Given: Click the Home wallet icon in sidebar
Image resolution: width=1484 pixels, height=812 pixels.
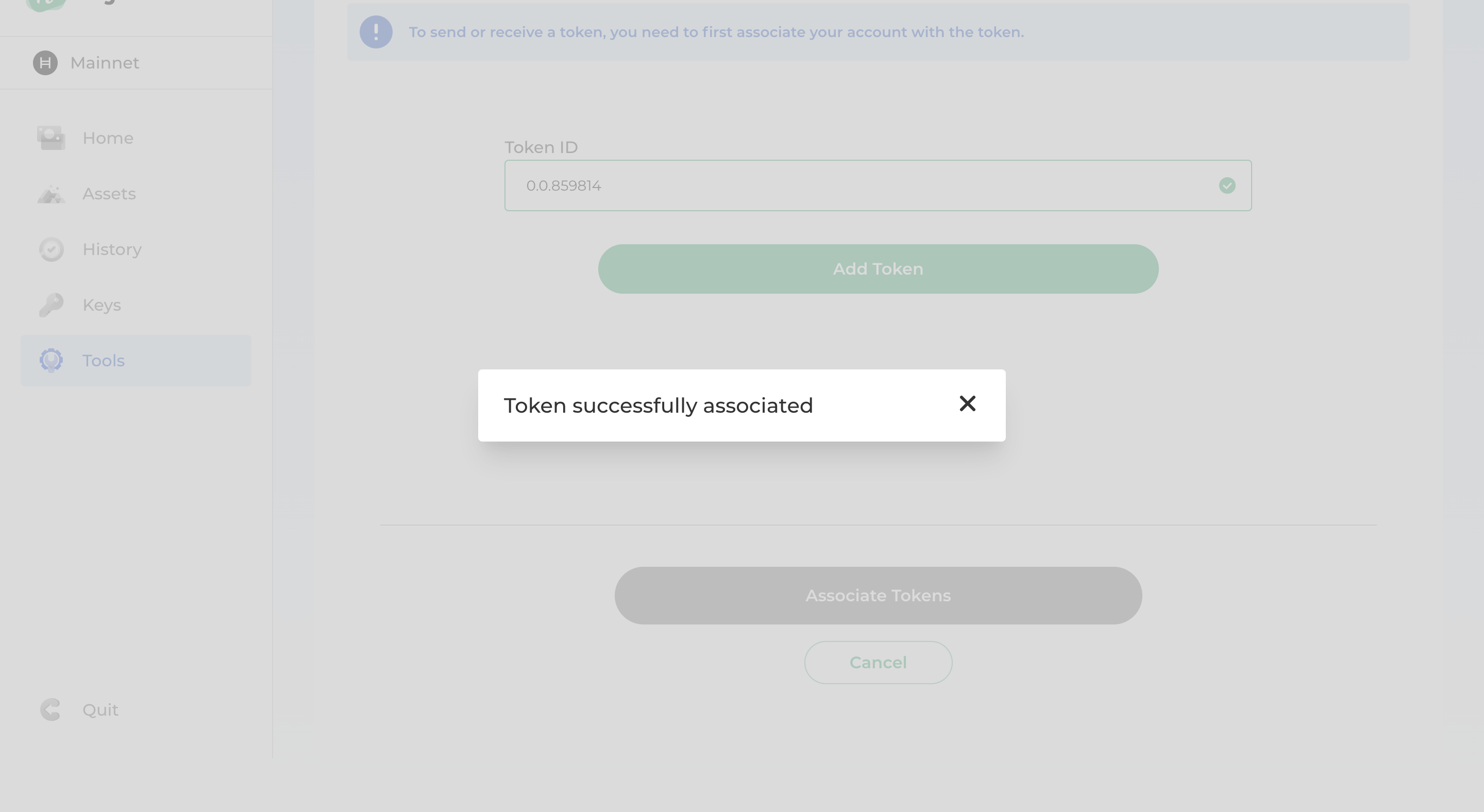Looking at the screenshot, I should point(52,138).
